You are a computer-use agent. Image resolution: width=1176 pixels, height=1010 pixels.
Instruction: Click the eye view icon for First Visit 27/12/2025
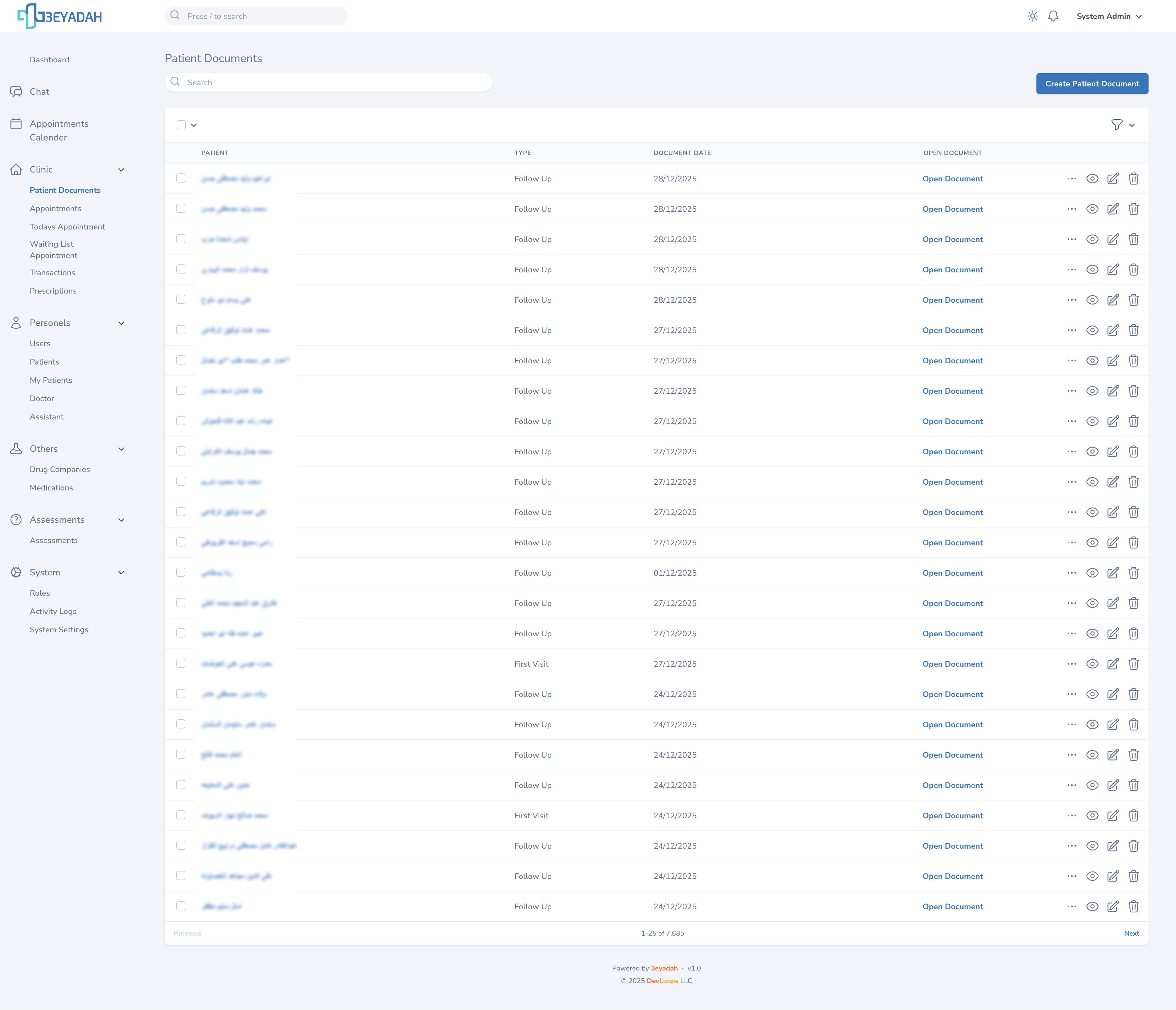[x=1092, y=664]
